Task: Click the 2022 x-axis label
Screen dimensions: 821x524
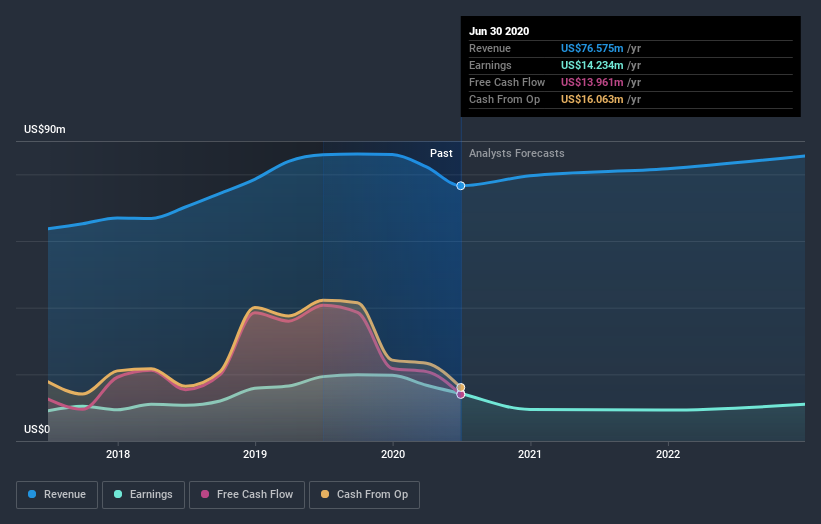Action: pyautogui.click(x=668, y=454)
